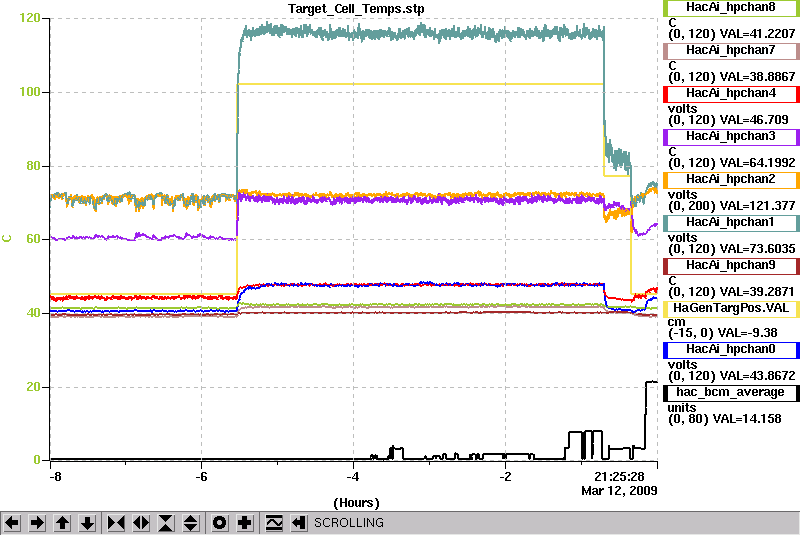Image resolution: width=800 pixels, height=535 pixels.
Task: Select the HacAi_hpchan1 curve legend
Action: [x=731, y=223]
